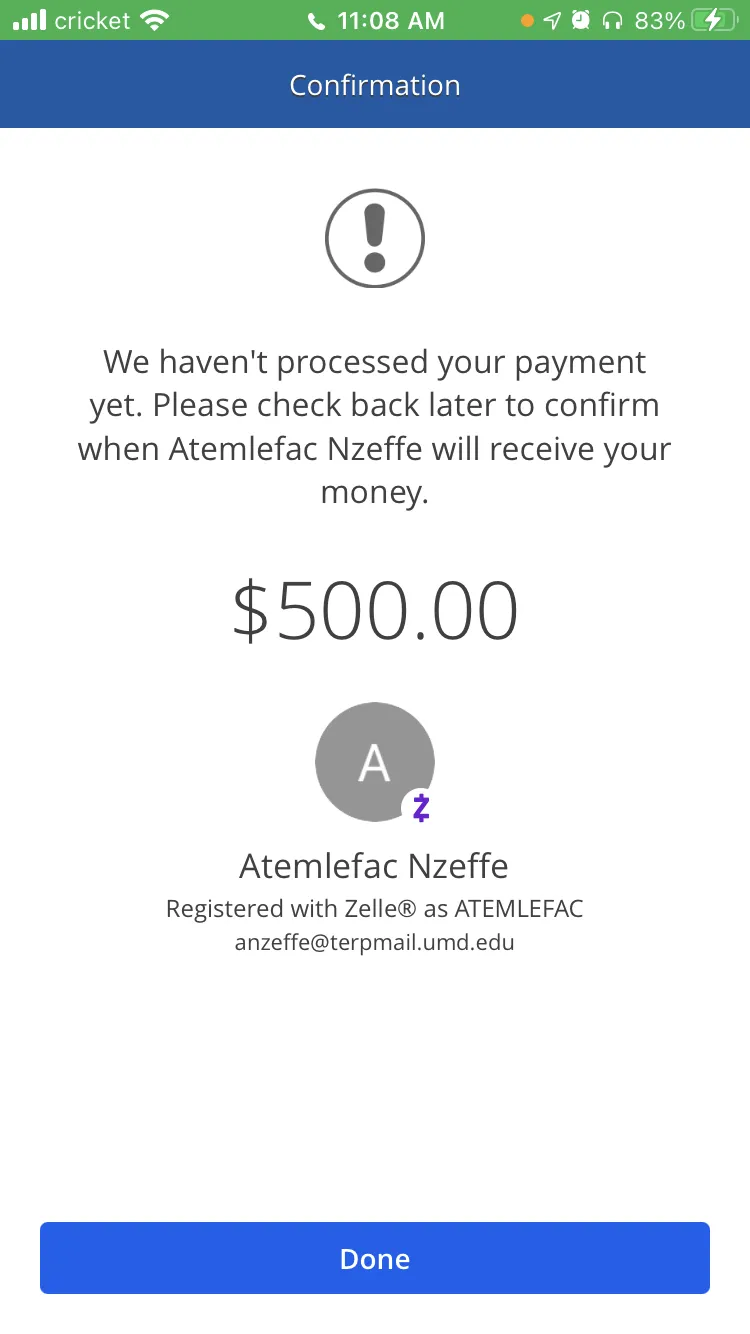Tap the alarm clock status icon

582,20
